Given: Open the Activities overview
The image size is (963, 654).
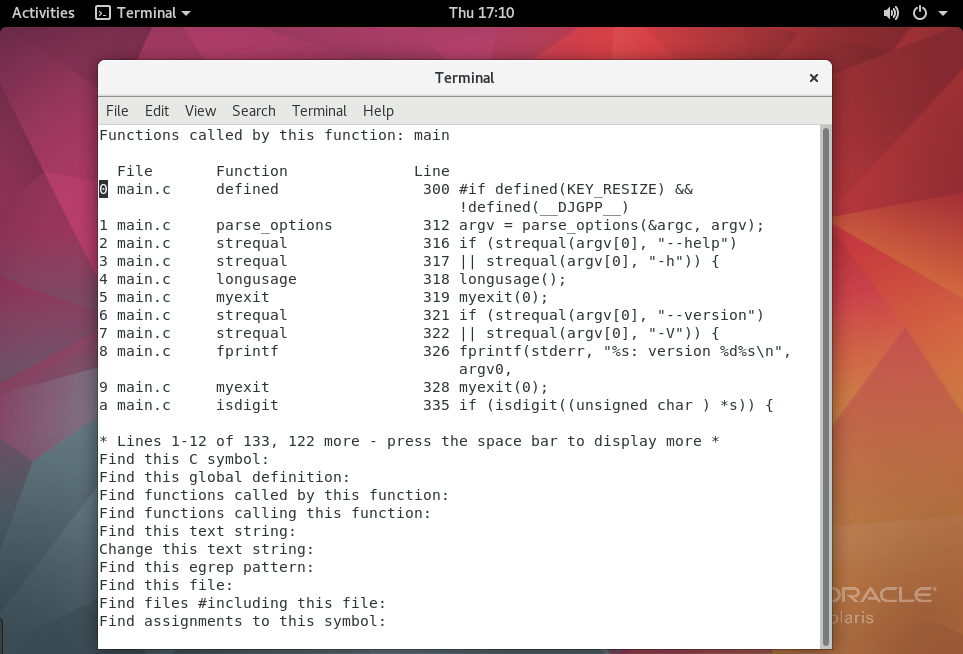Looking at the screenshot, I should click(43, 13).
